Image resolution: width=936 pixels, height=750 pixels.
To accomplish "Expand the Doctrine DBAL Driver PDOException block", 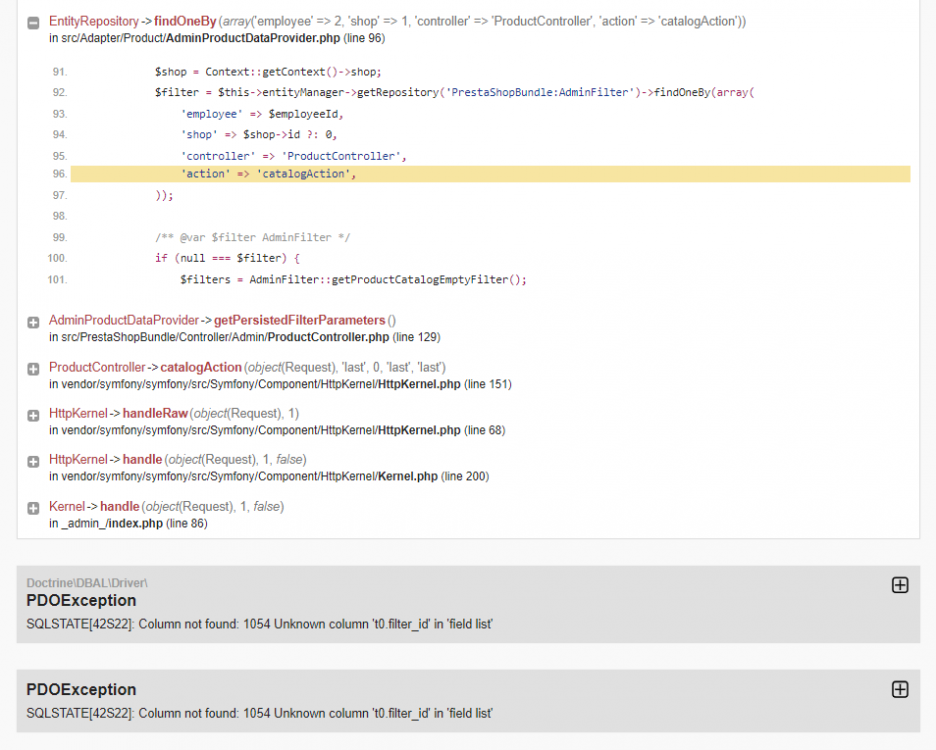I will (900, 585).
